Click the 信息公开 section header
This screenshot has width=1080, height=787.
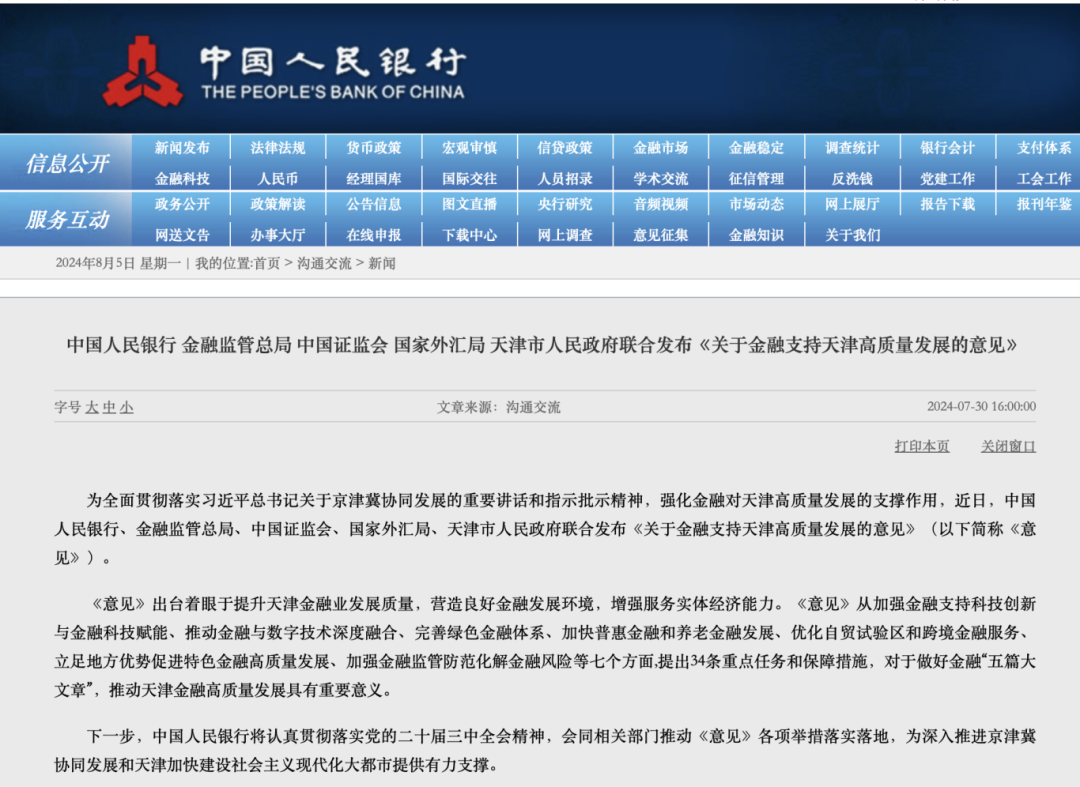click(x=67, y=163)
